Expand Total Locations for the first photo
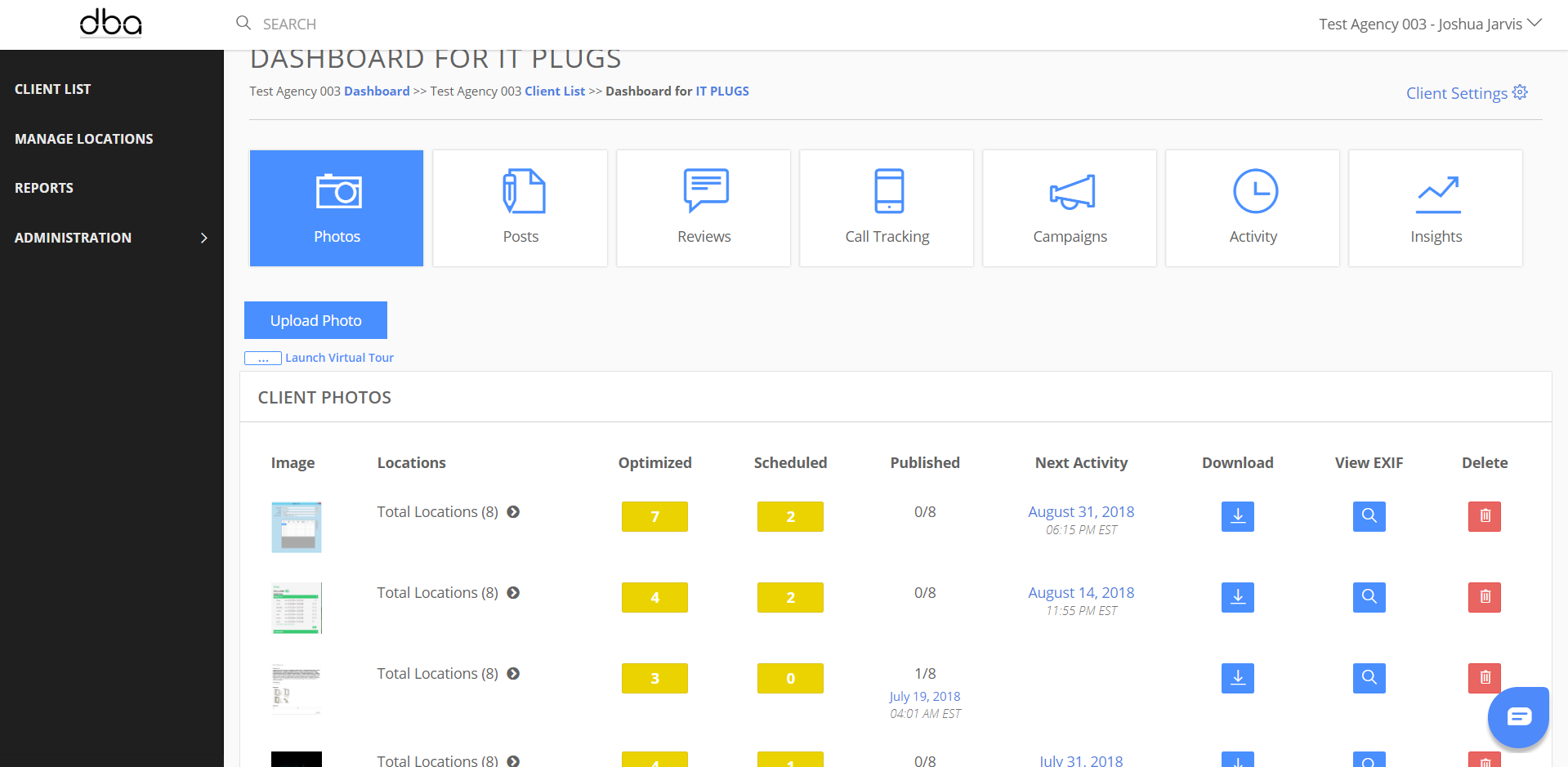The width and height of the screenshot is (1568, 767). 513,512
